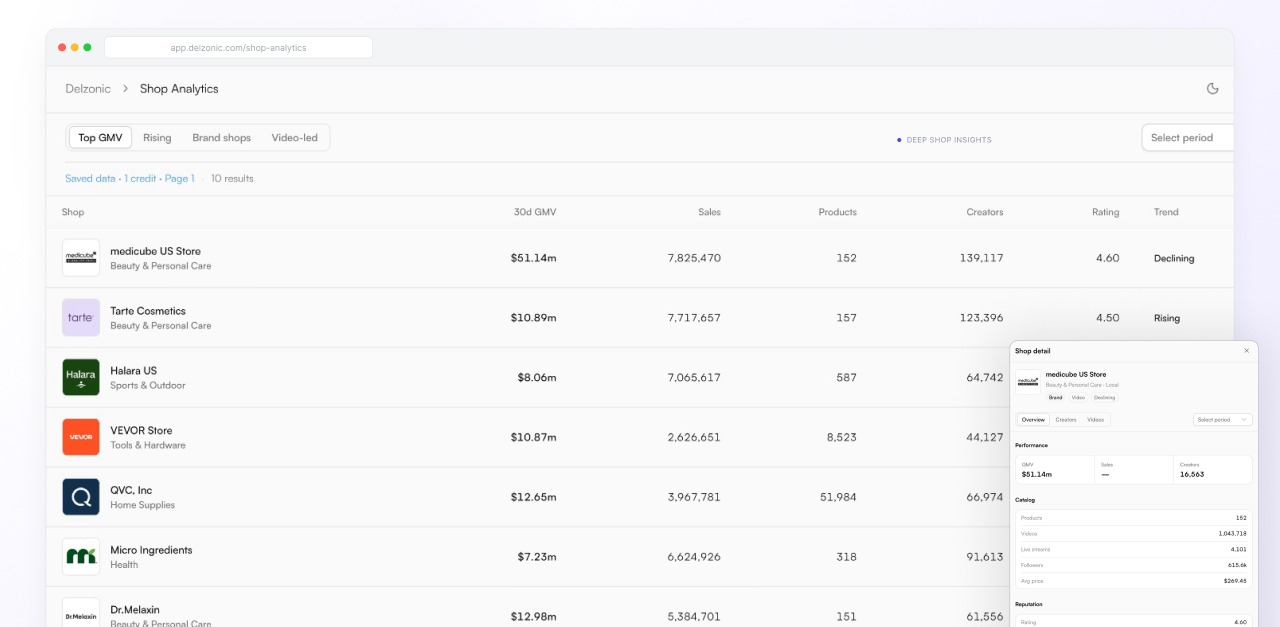Click the Shop column header
Screen dimensions: 1280x627
click(x=73, y=212)
